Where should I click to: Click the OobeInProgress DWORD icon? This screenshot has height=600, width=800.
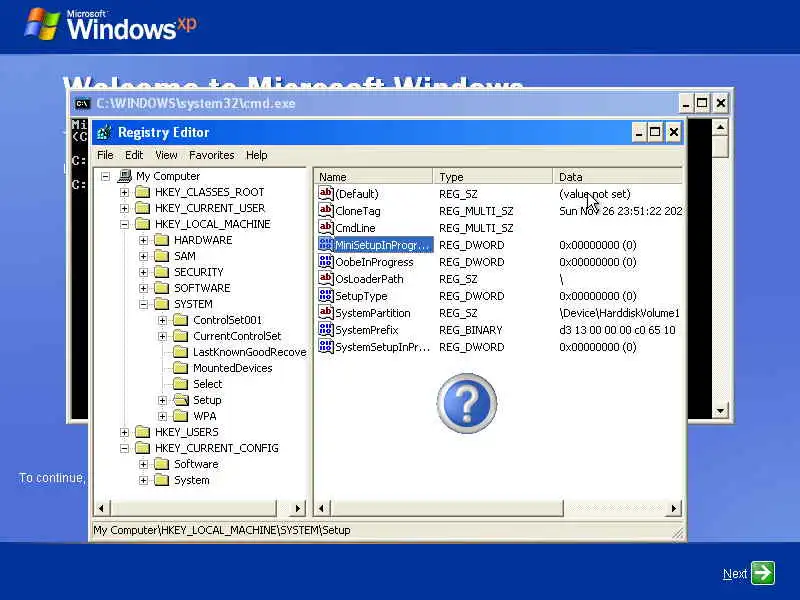[326, 261]
